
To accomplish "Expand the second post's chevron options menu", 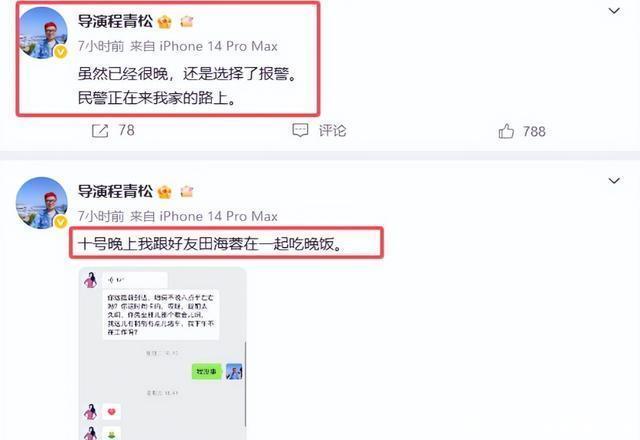I will (614, 181).
